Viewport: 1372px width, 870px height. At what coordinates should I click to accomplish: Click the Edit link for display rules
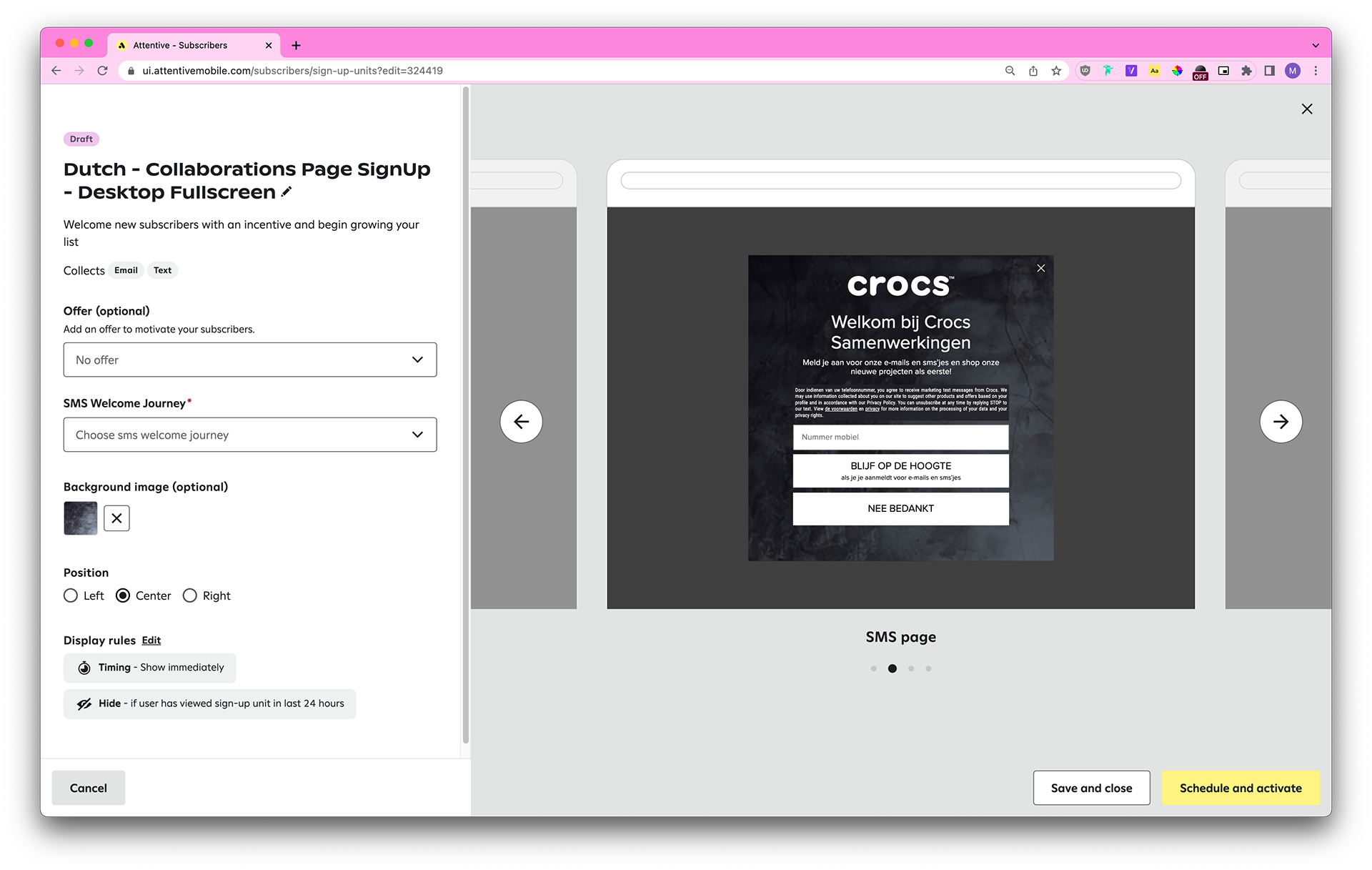click(x=151, y=640)
